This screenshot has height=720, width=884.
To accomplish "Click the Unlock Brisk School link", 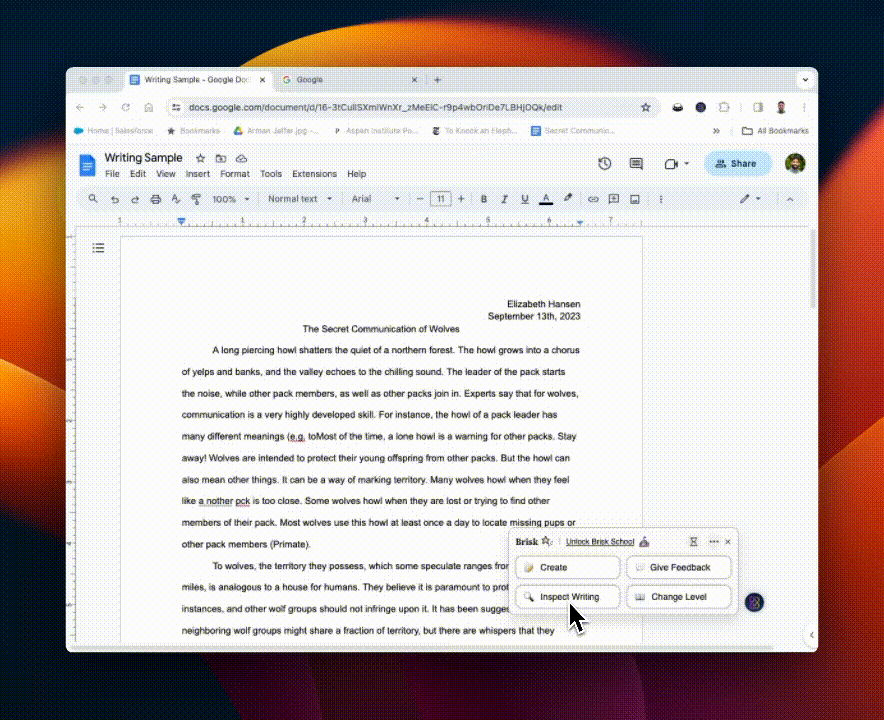I will pyautogui.click(x=599, y=542).
